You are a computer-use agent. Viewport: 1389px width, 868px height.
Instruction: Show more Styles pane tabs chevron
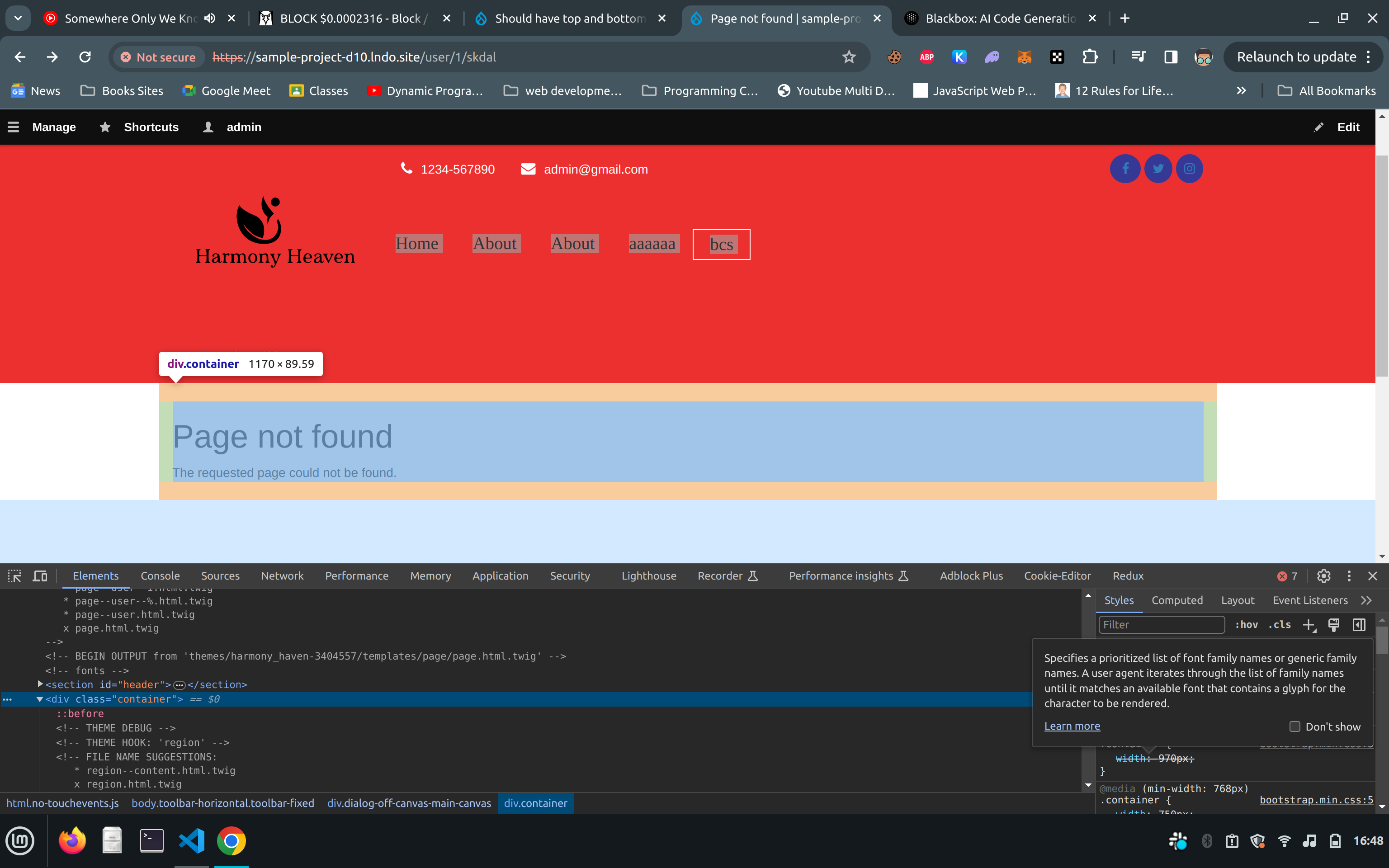[x=1366, y=600]
